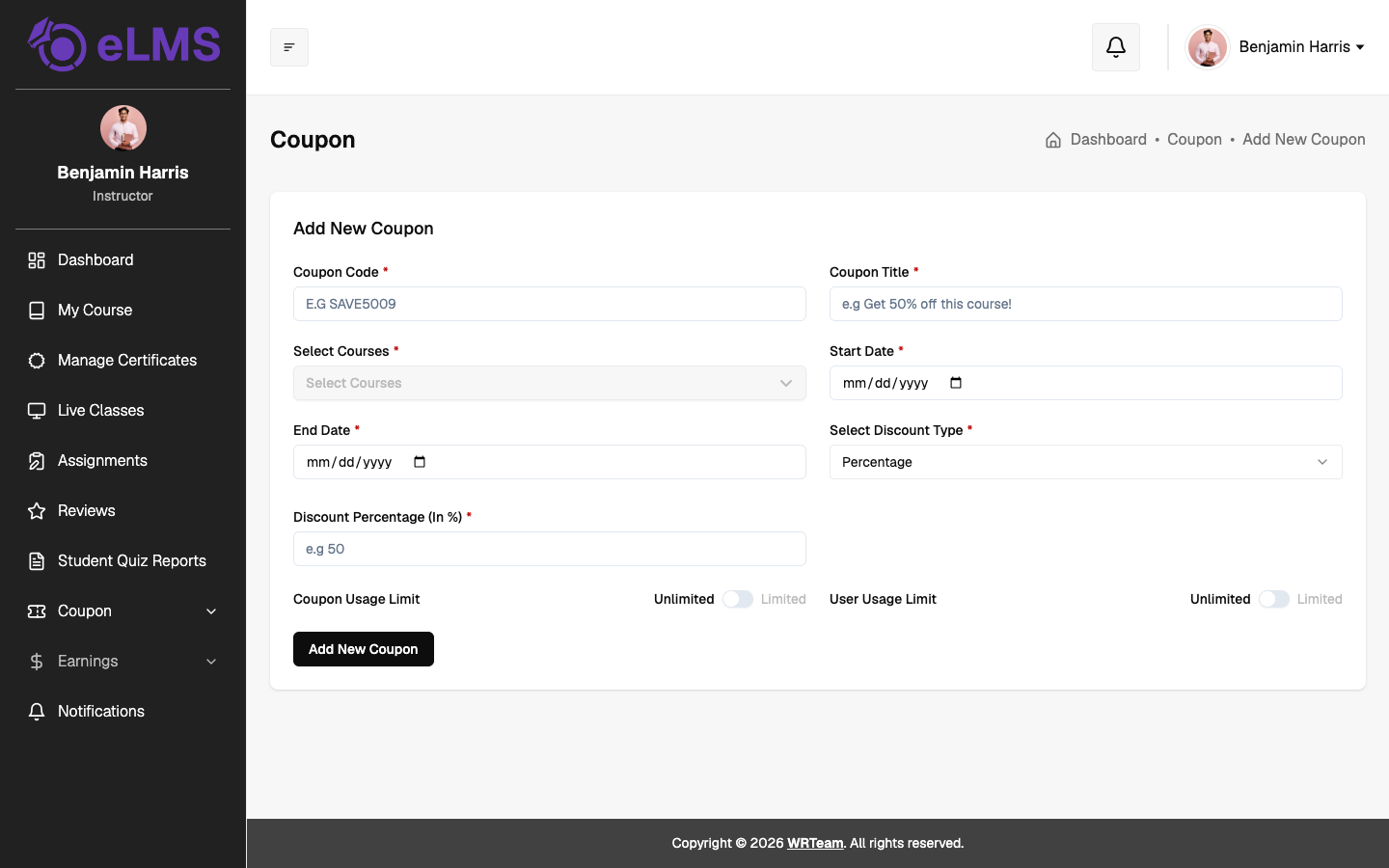
Task: Open the Select Discount Type dropdown
Action: tap(1086, 462)
